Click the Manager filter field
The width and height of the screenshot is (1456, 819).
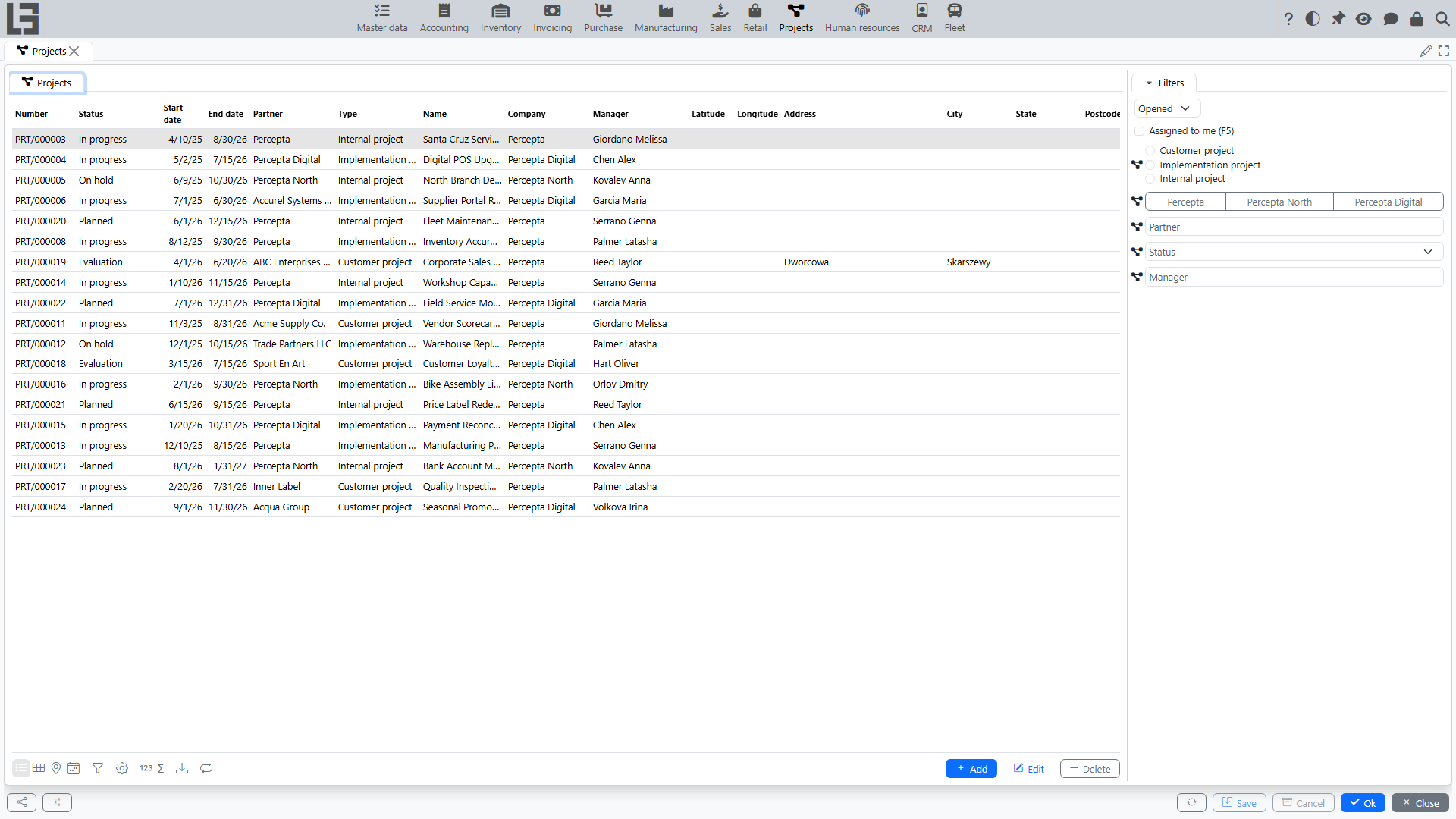[x=1294, y=277]
